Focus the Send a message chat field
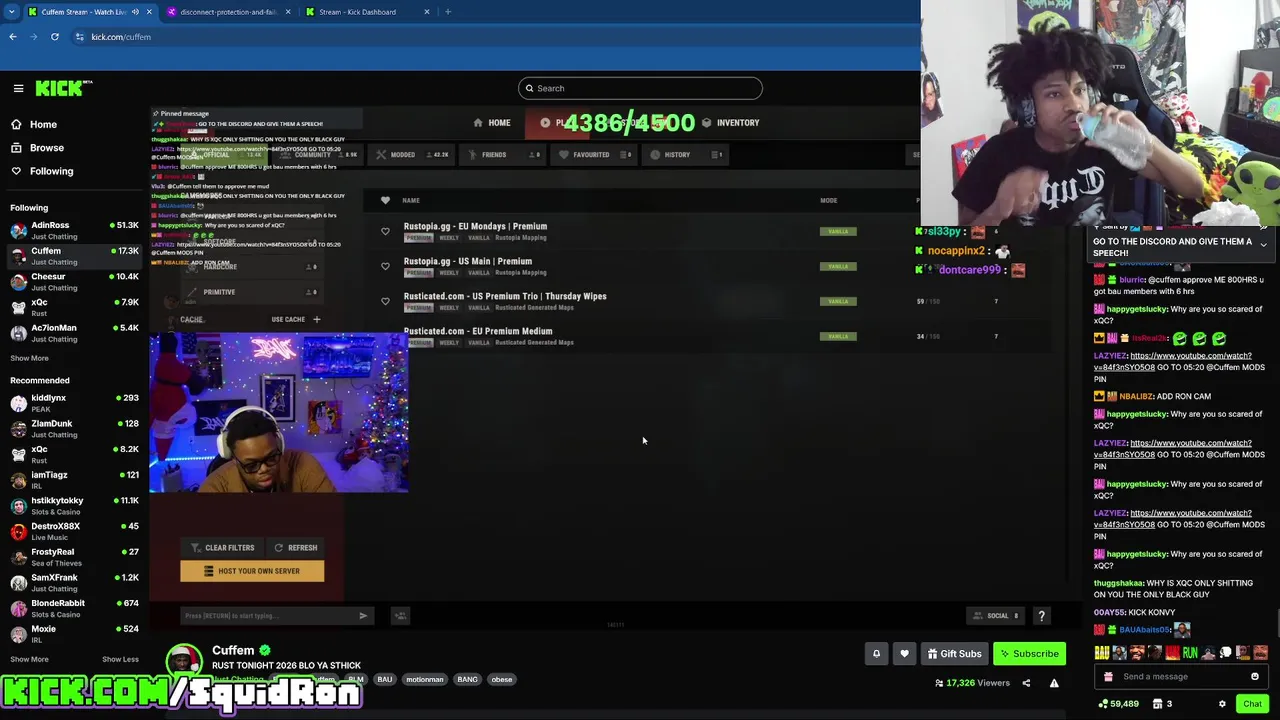The height and width of the screenshot is (720, 1280). pyautogui.click(x=1180, y=677)
